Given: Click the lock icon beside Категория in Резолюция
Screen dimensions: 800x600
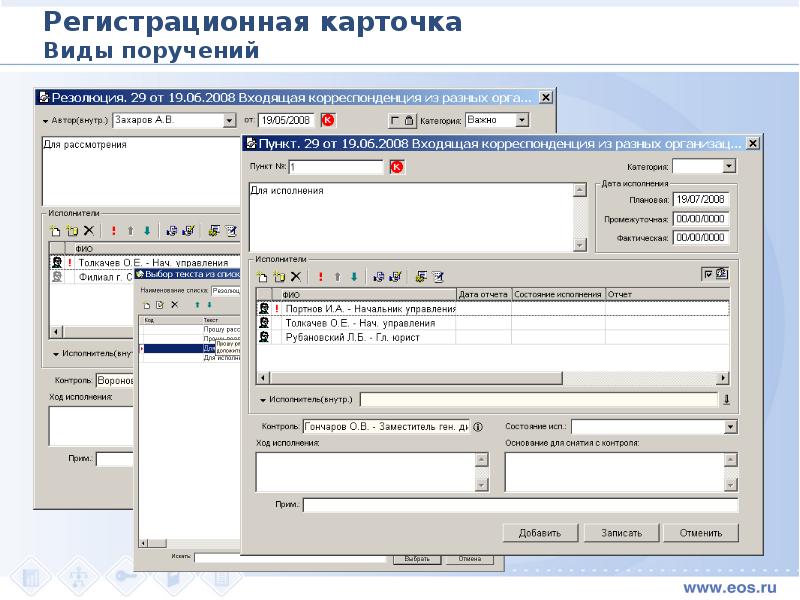Looking at the screenshot, I should tap(409, 120).
